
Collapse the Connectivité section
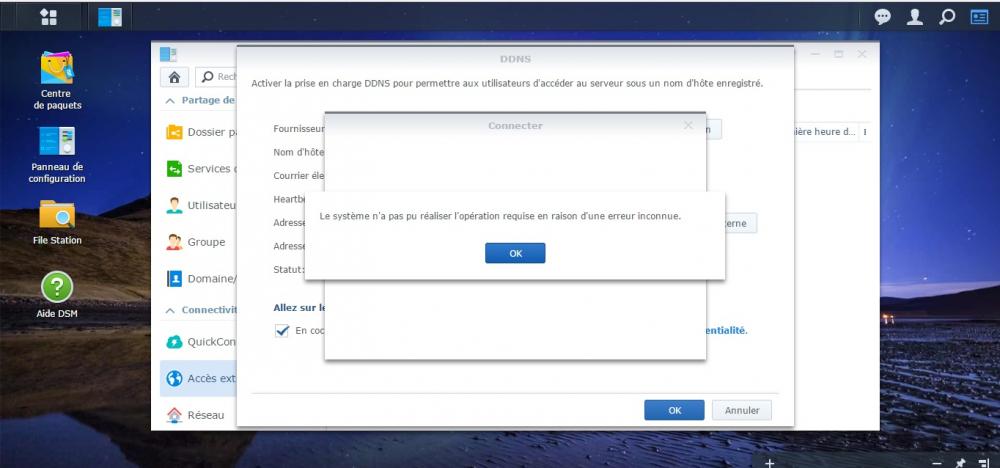coord(170,311)
